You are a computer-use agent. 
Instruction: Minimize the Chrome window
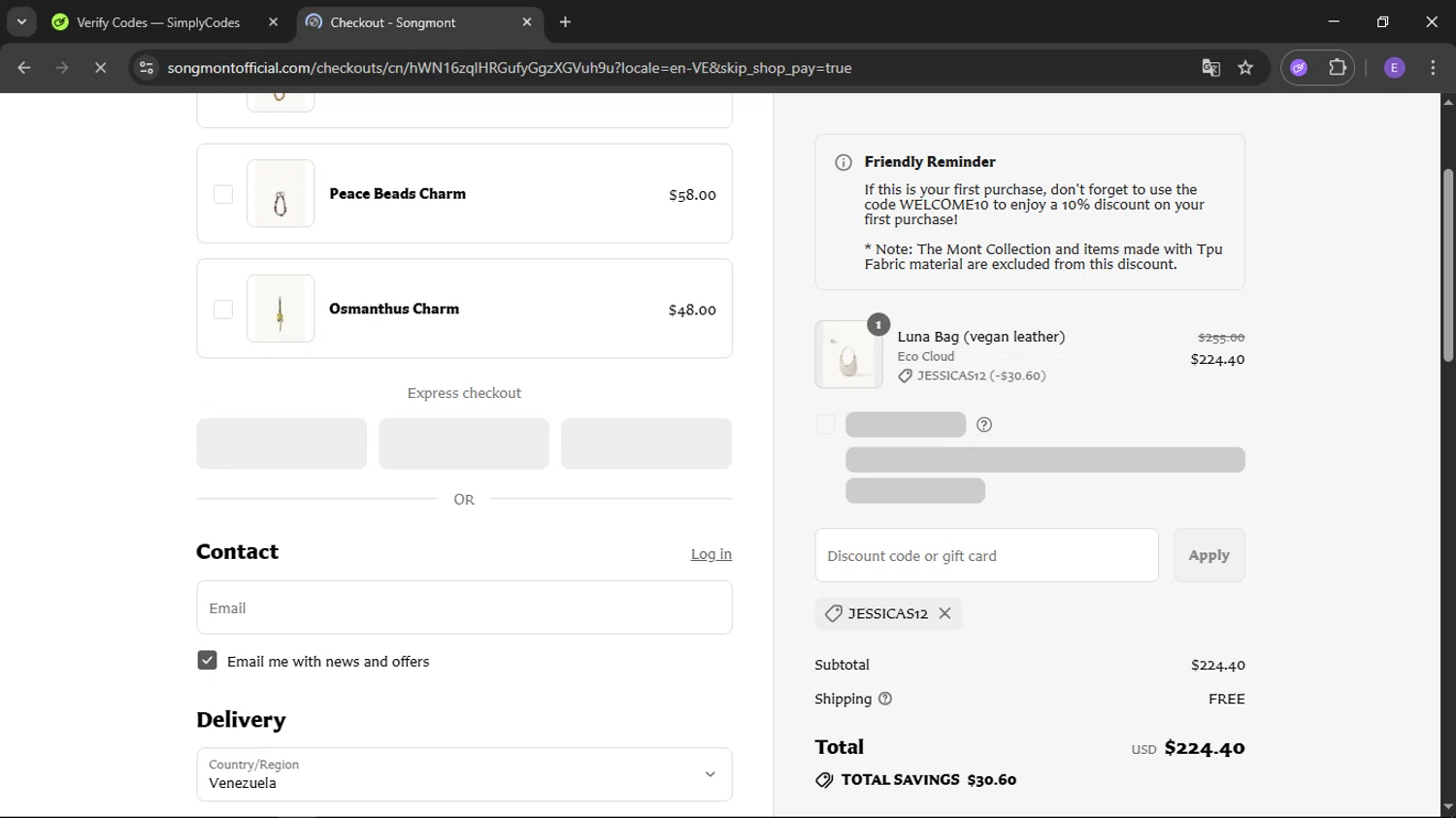[x=1334, y=21]
